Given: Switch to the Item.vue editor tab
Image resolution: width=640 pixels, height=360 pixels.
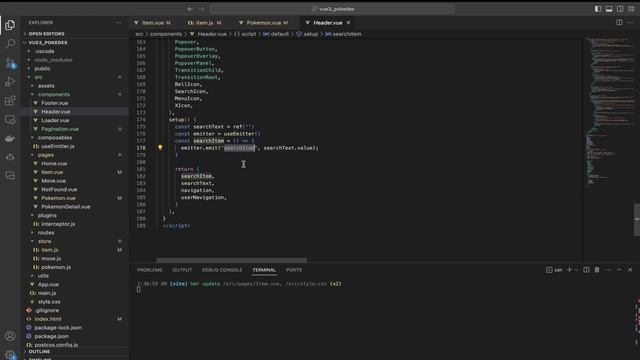Looking at the screenshot, I should pos(152,22).
